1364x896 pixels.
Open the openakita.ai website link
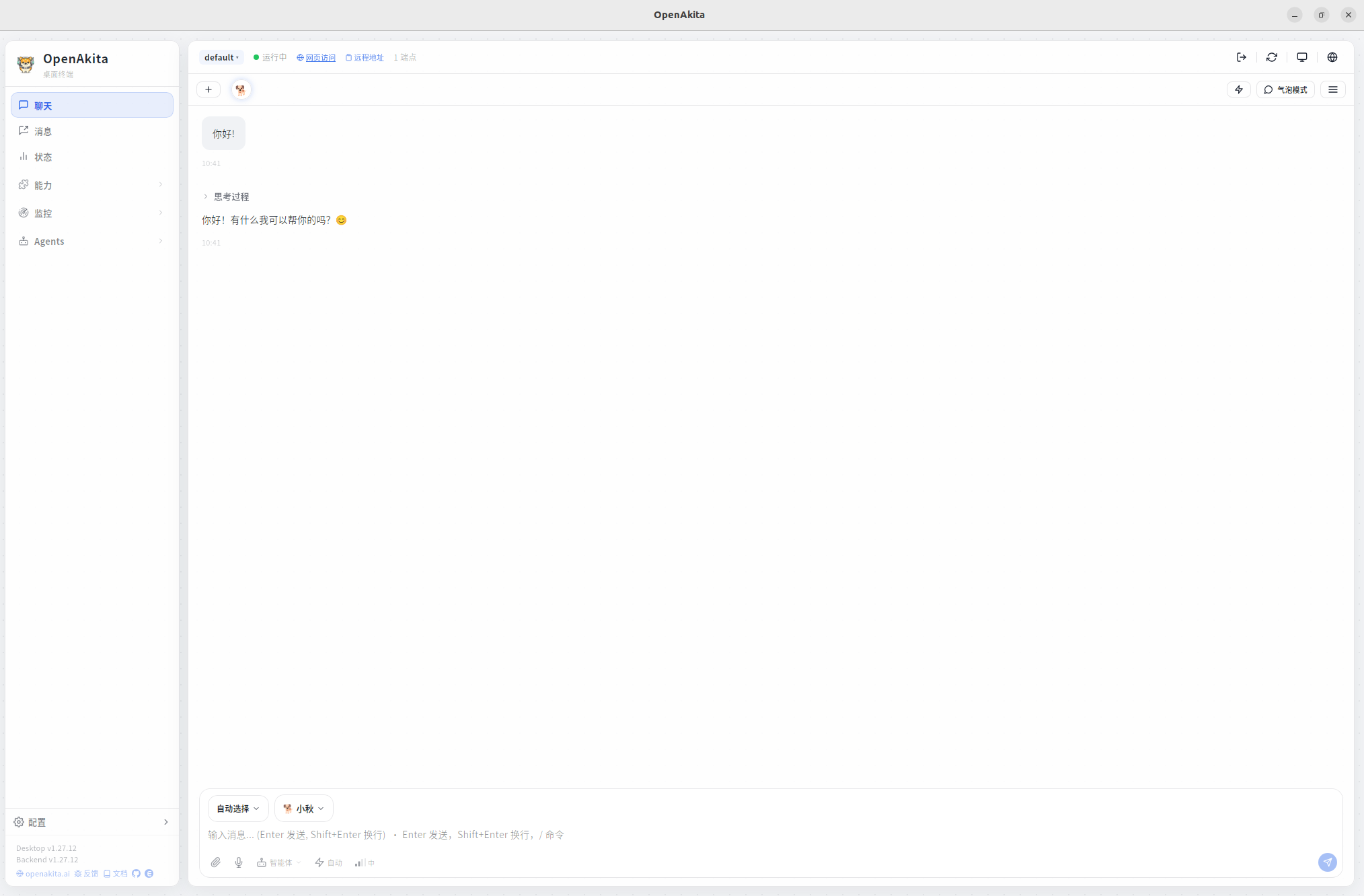coord(43,874)
